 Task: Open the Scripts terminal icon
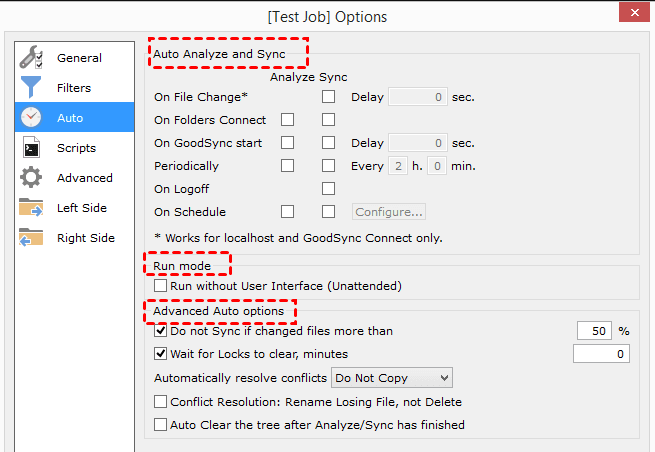(x=32, y=148)
